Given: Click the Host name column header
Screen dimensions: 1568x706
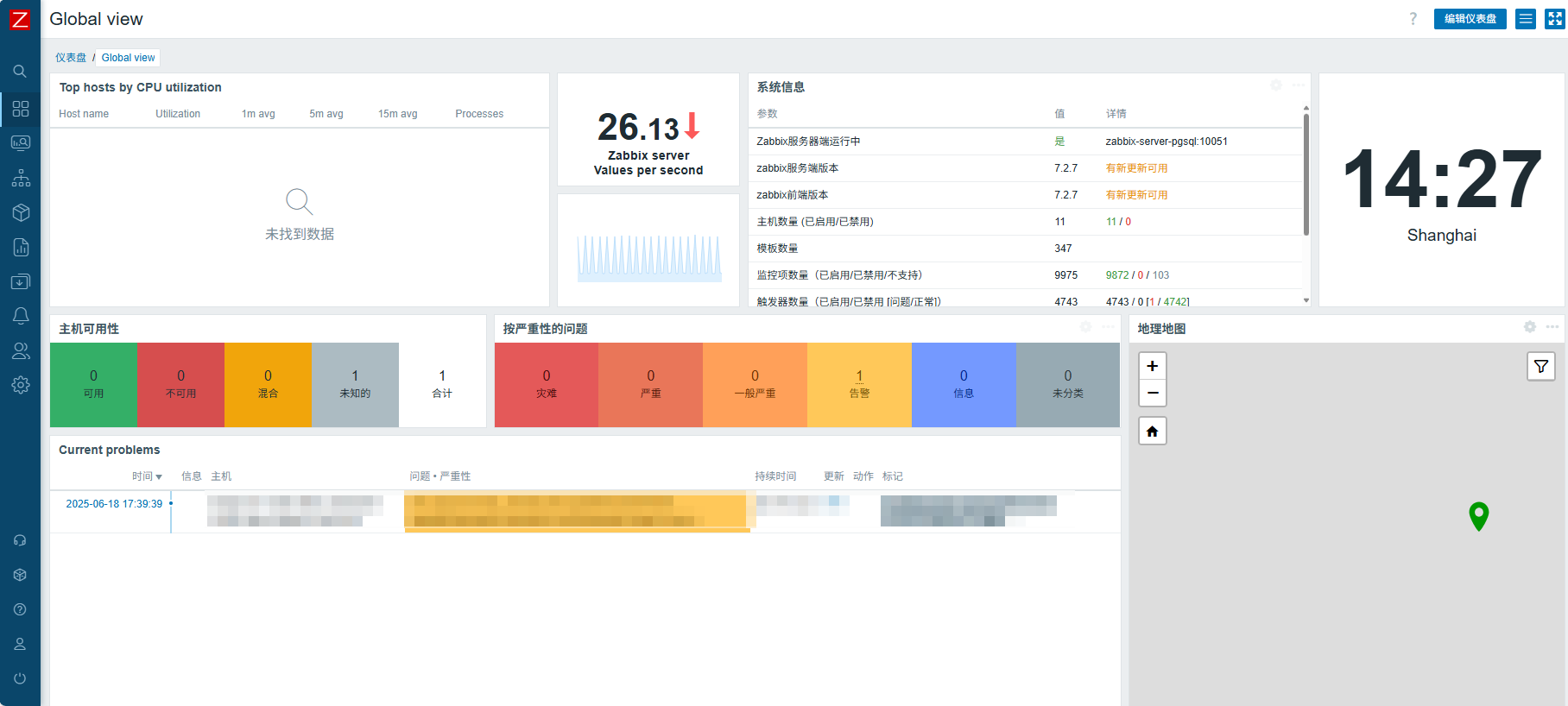Looking at the screenshot, I should point(84,114).
